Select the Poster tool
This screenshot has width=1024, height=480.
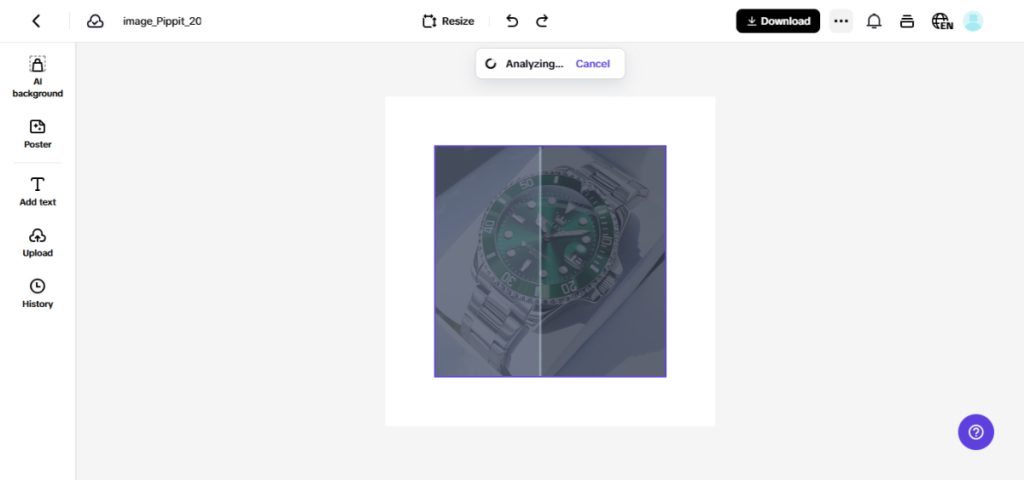coord(37,134)
